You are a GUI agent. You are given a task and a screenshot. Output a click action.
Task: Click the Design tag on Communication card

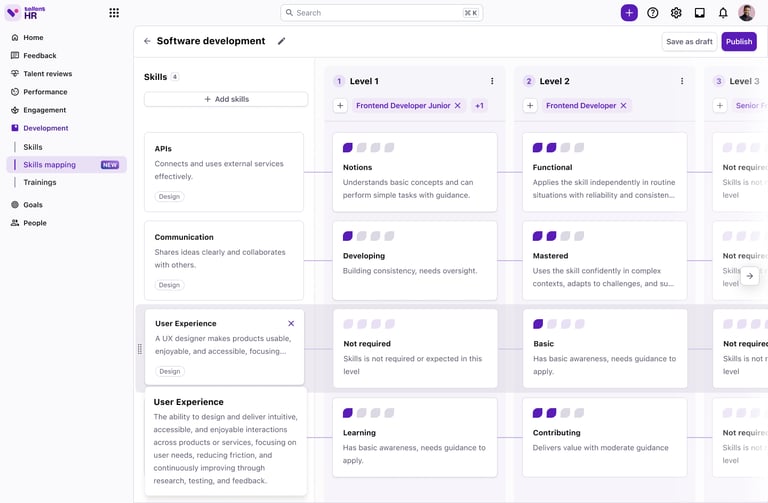pyautogui.click(x=169, y=285)
